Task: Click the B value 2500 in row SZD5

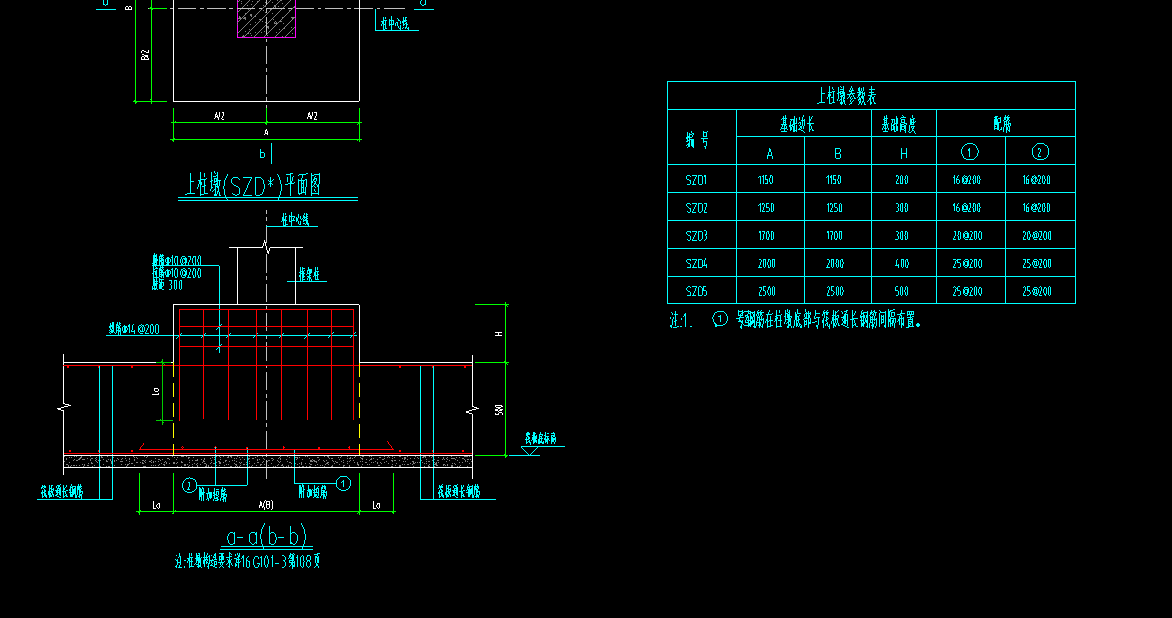Action: (x=834, y=291)
